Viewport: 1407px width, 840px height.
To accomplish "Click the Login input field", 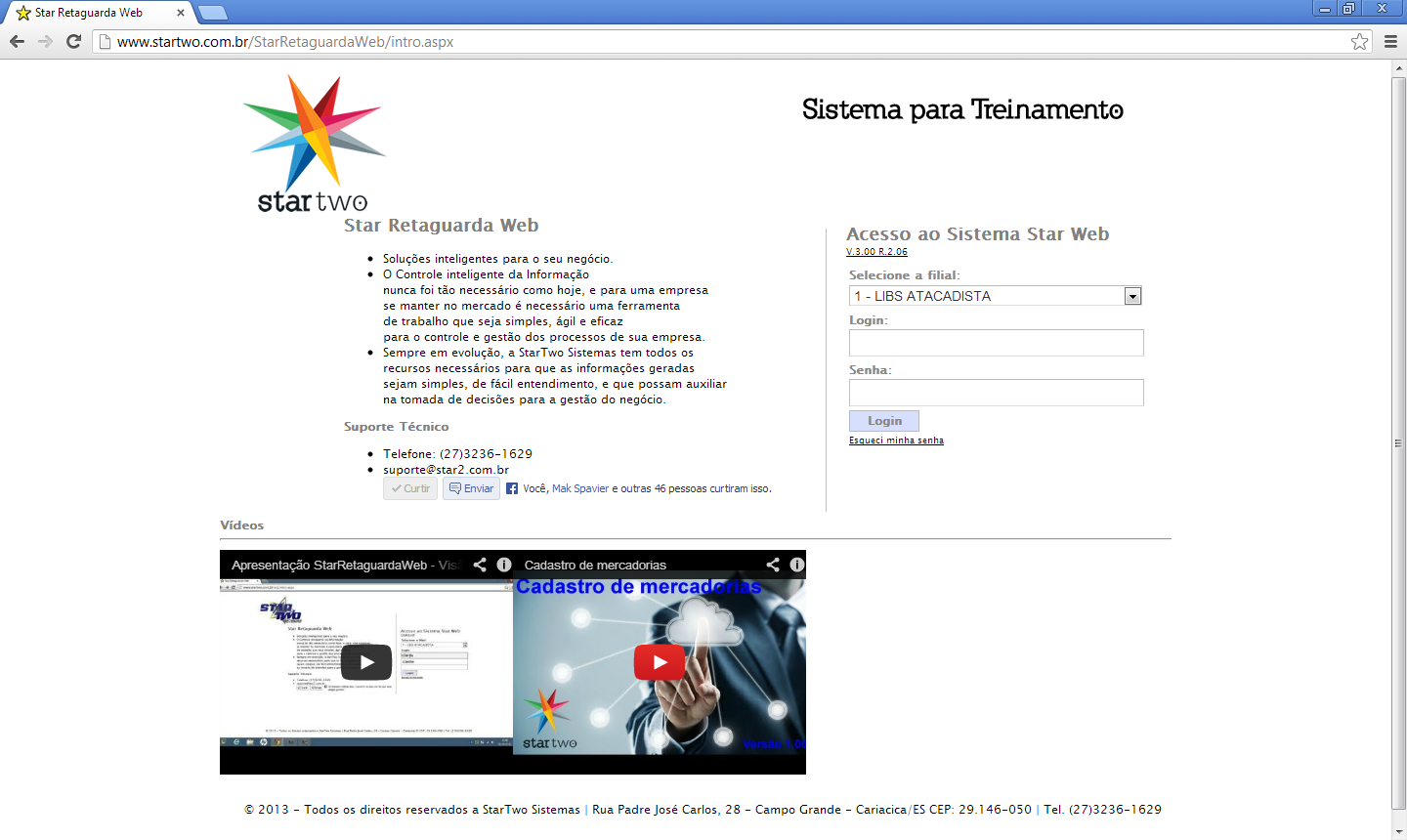I will tap(996, 343).
